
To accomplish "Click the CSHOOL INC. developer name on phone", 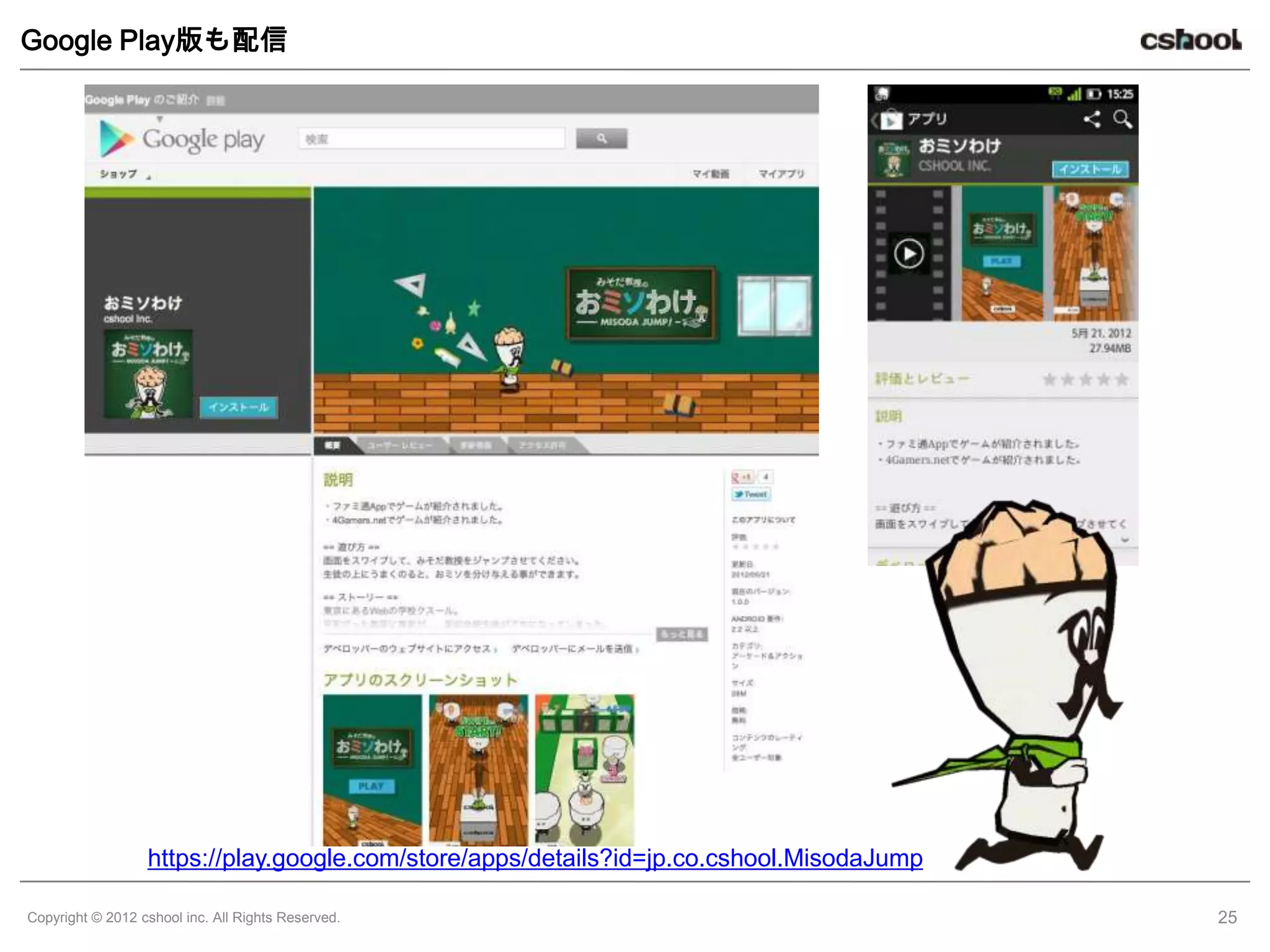I will [x=954, y=165].
